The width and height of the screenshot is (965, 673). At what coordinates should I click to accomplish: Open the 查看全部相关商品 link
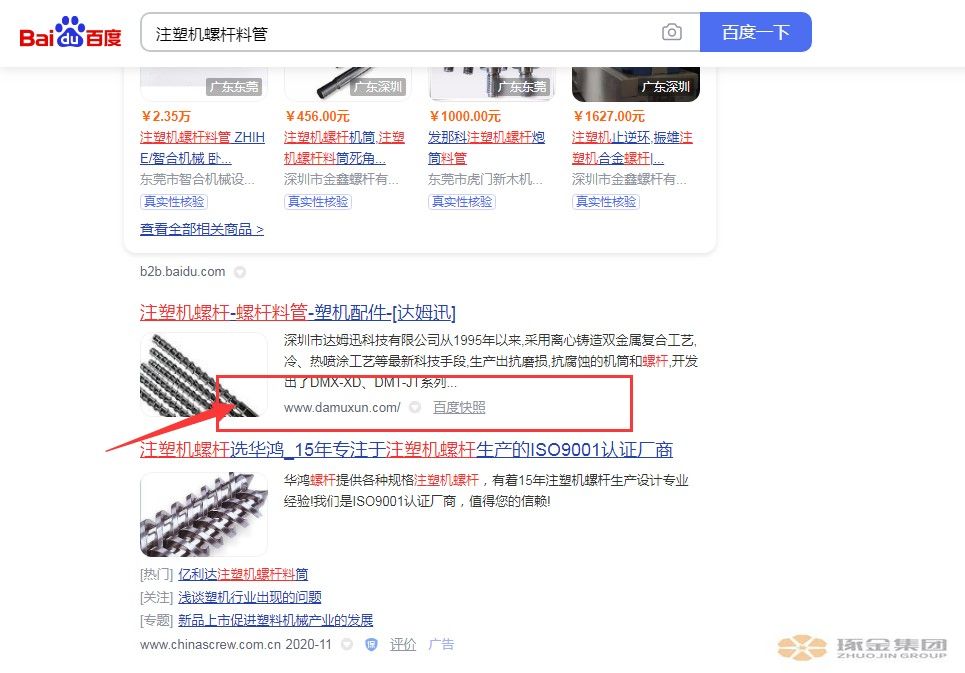202,229
